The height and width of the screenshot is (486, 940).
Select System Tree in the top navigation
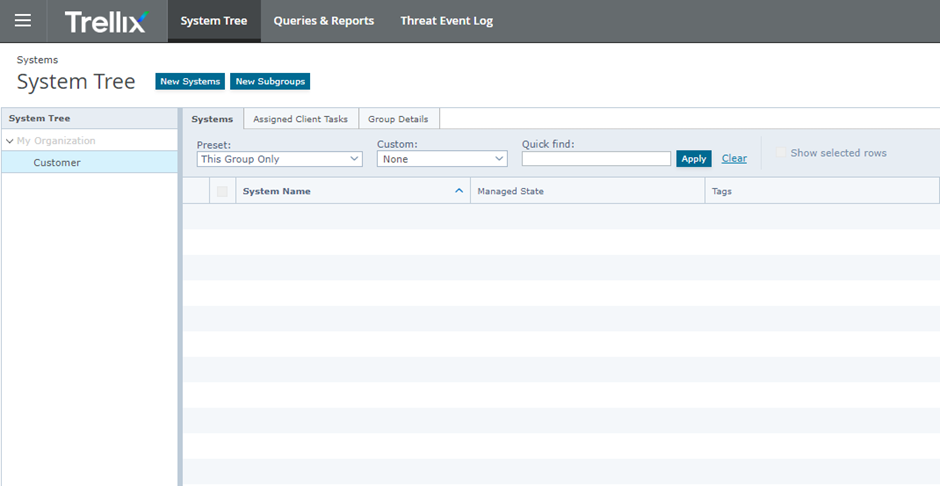click(214, 21)
